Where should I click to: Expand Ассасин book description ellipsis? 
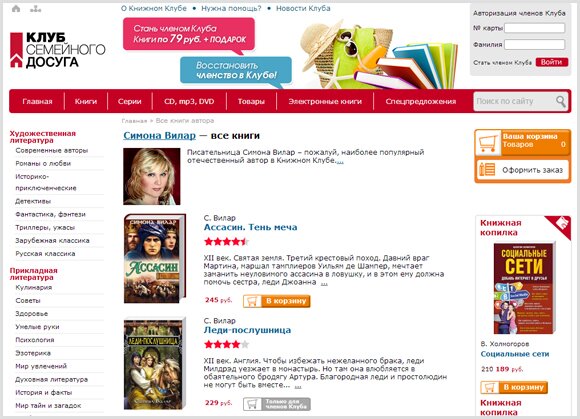coord(324,284)
